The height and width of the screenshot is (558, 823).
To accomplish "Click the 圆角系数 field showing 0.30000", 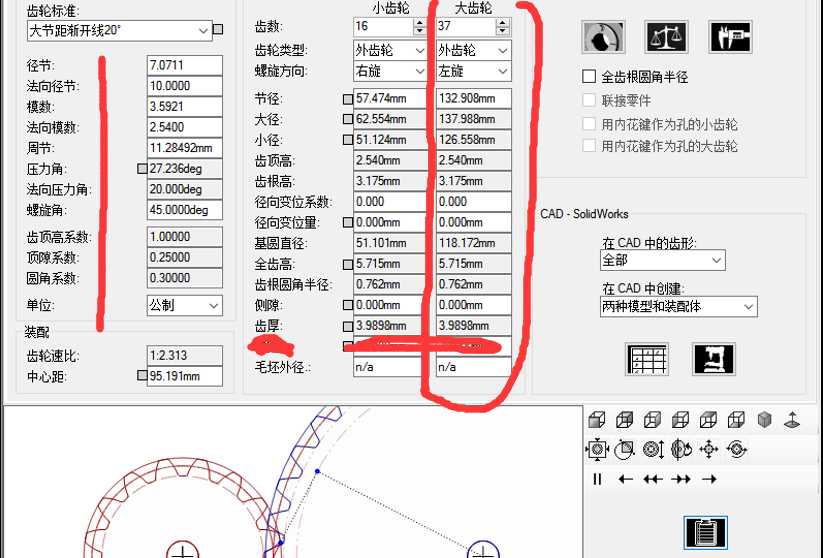I will click(x=185, y=278).
